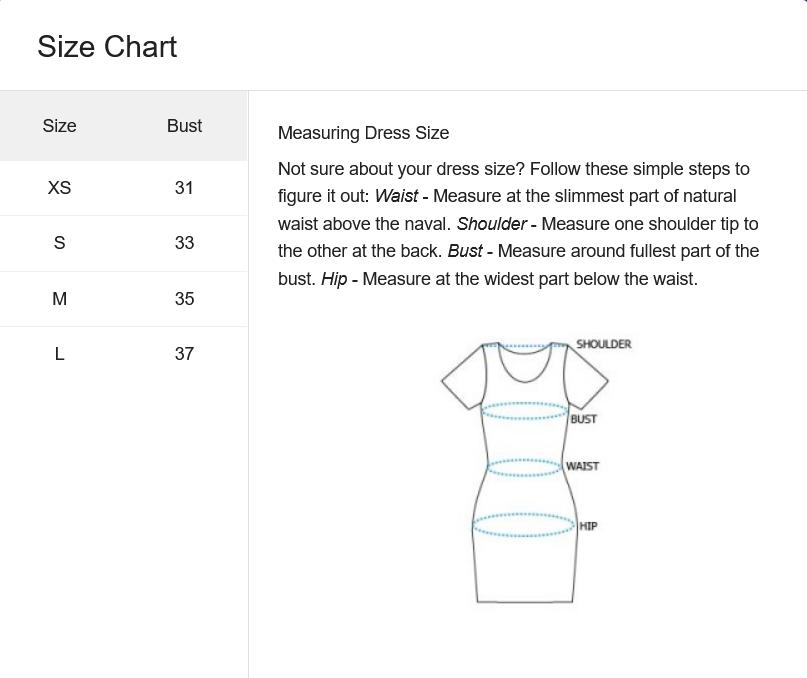Image resolution: width=807 pixels, height=678 pixels.
Task: Select the Bust column header
Action: [184, 126]
